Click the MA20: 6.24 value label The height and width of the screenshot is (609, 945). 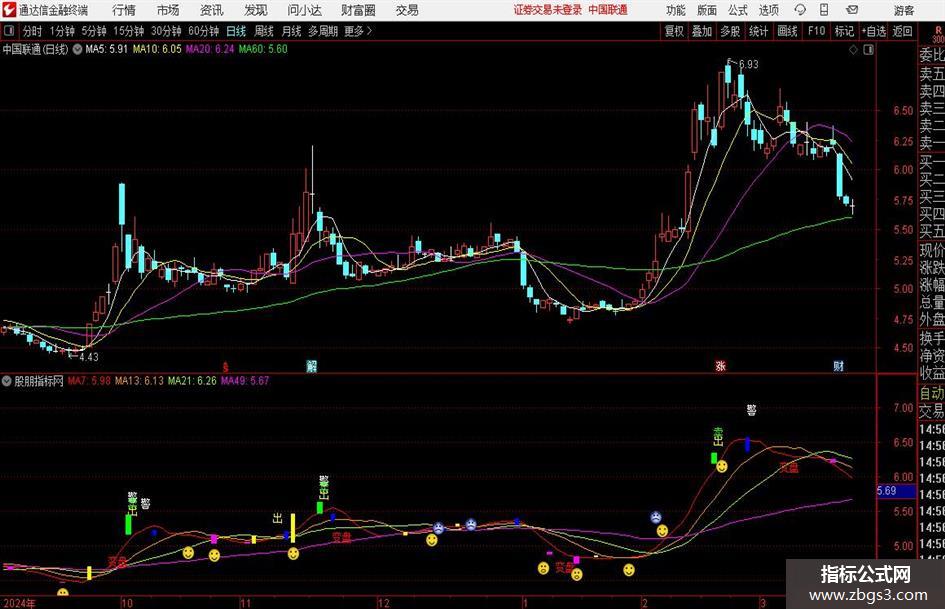pyautogui.click(x=210, y=49)
